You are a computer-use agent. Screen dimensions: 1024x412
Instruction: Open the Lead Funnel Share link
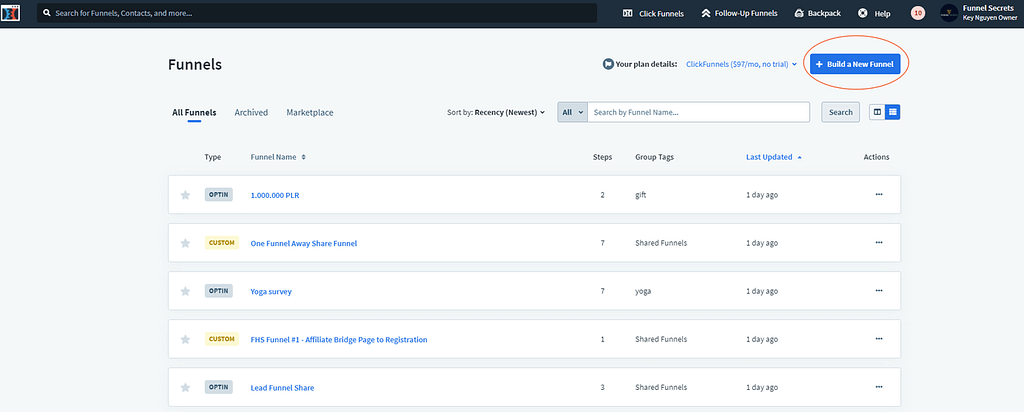coord(282,388)
